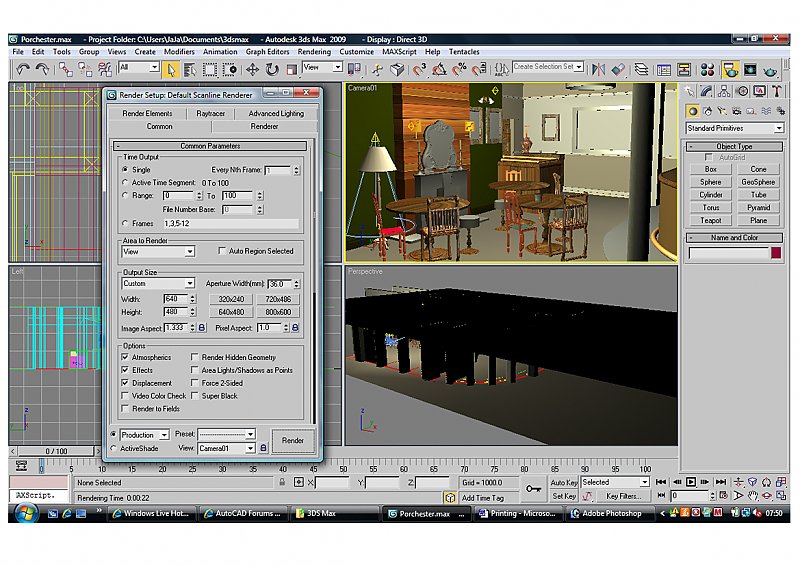Screen dimensions: 800x566
Task: Enable Force 2-Sided checkbox
Action: 194,382
